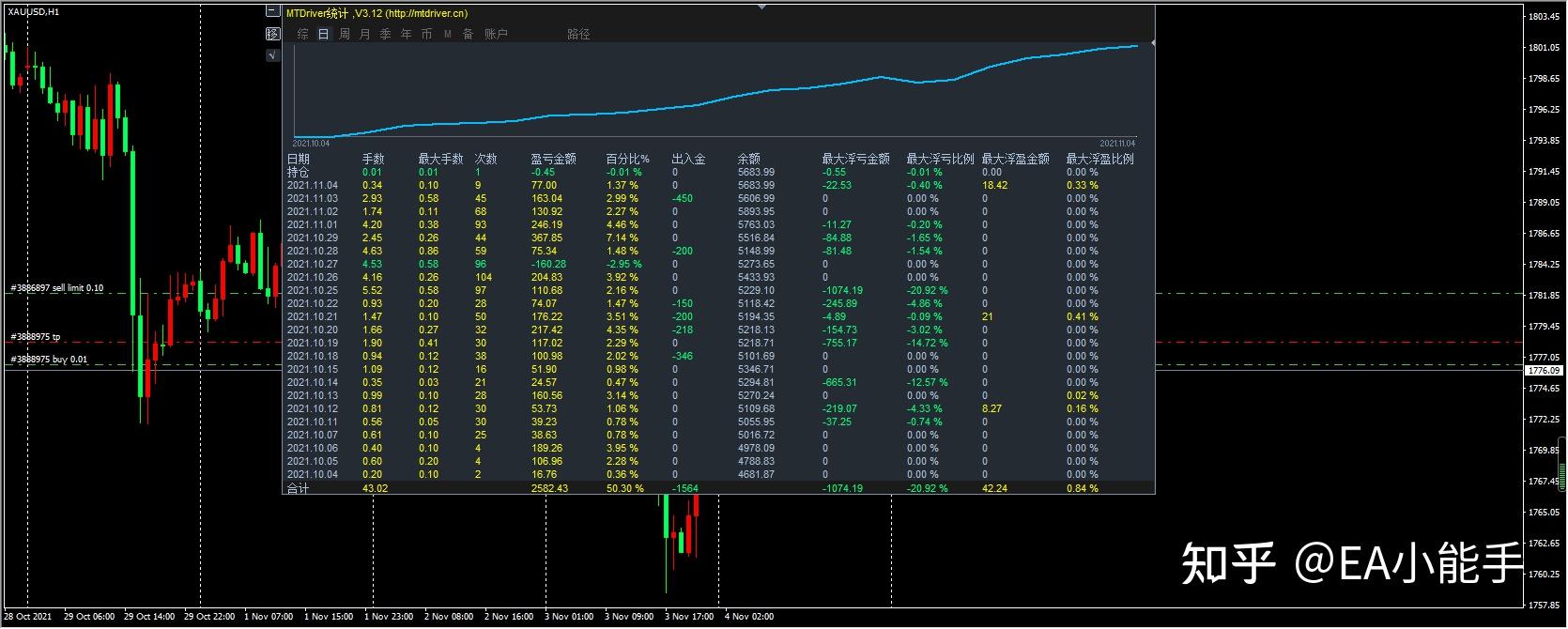Click the XAUUSD,H1 chart title
The image size is (1568, 629).
[x=33, y=12]
